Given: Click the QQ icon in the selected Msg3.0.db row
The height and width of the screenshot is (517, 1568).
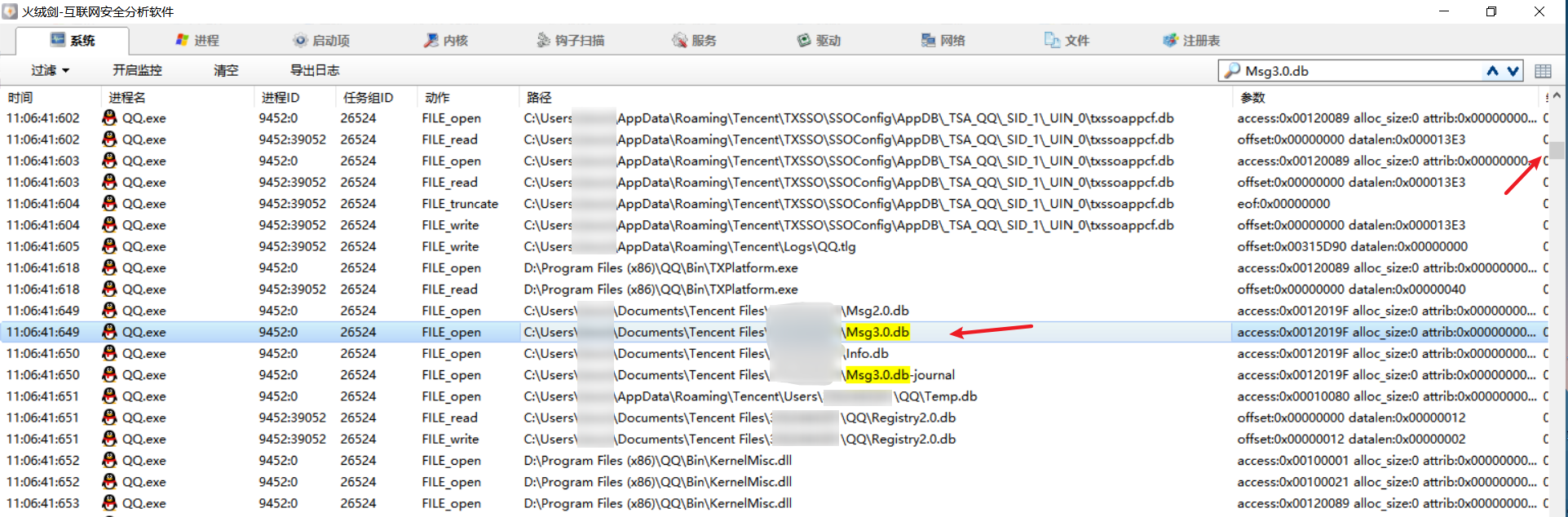Looking at the screenshot, I should (x=109, y=331).
